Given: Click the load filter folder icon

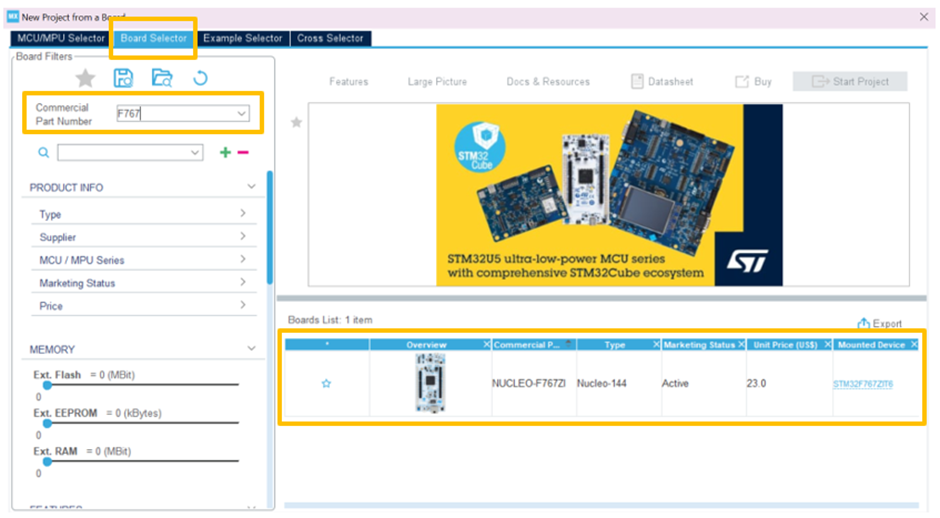Looking at the screenshot, I should pos(161,78).
